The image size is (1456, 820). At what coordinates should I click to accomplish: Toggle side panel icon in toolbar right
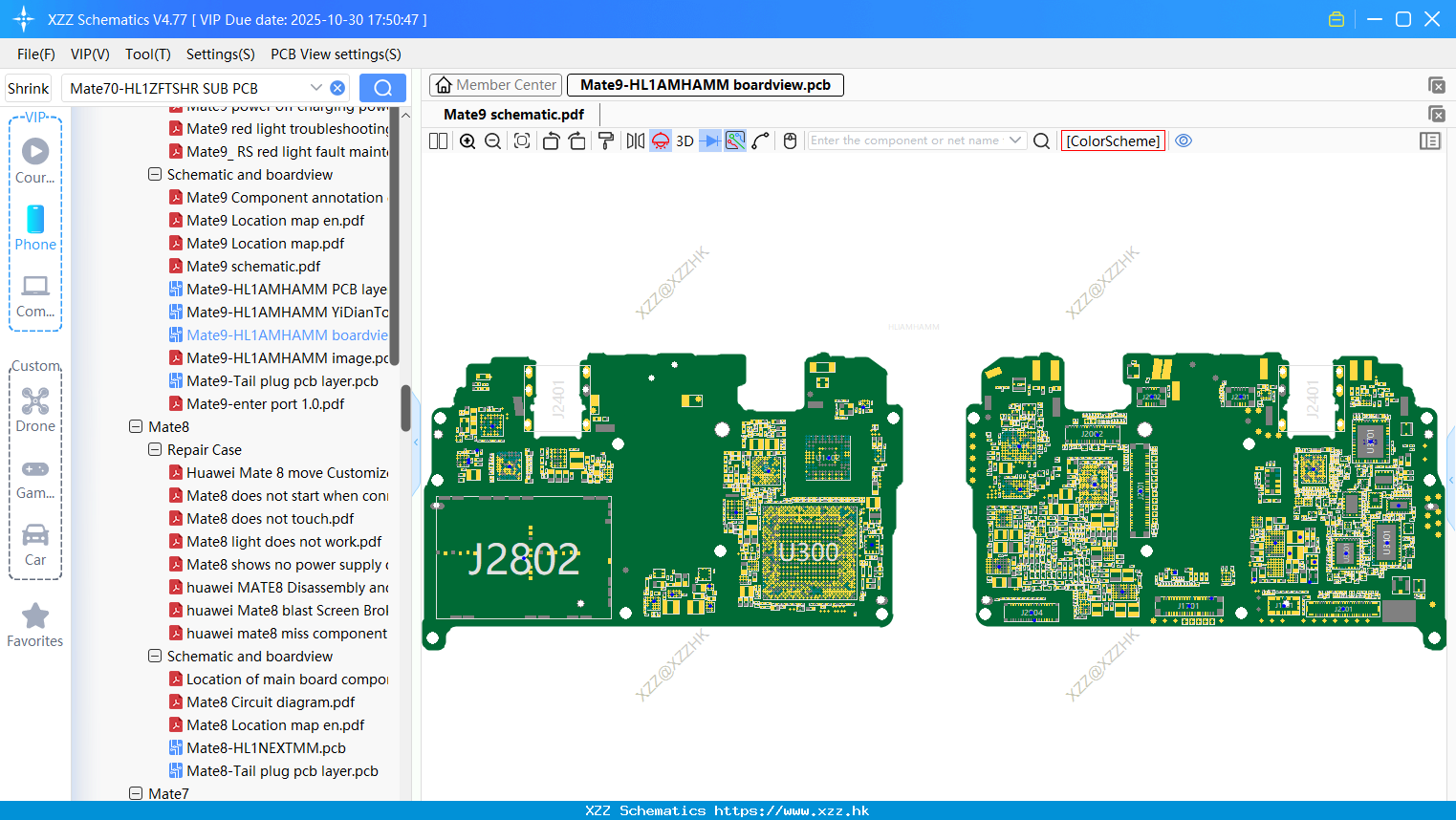point(1430,141)
